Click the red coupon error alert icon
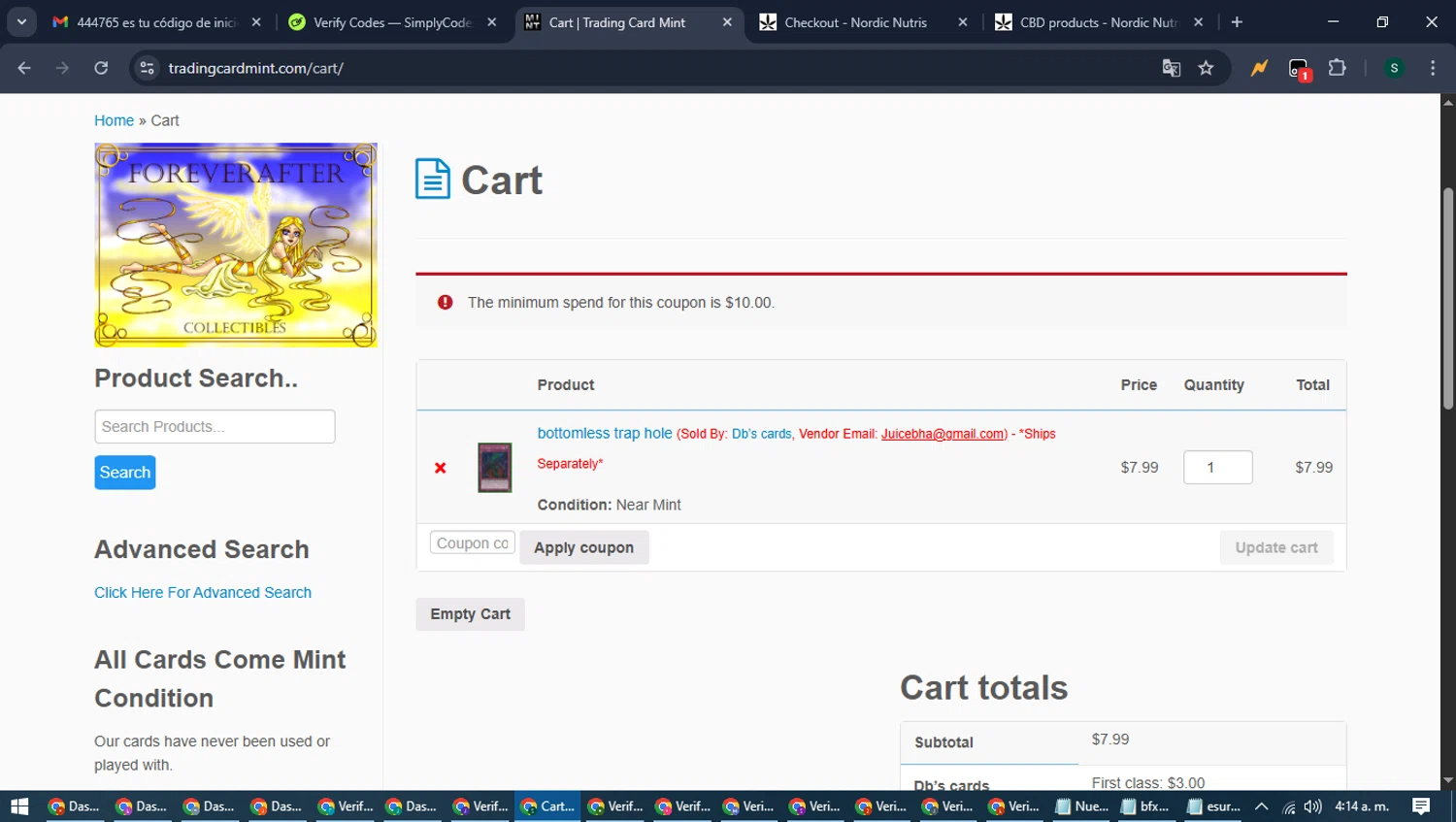 (446, 303)
